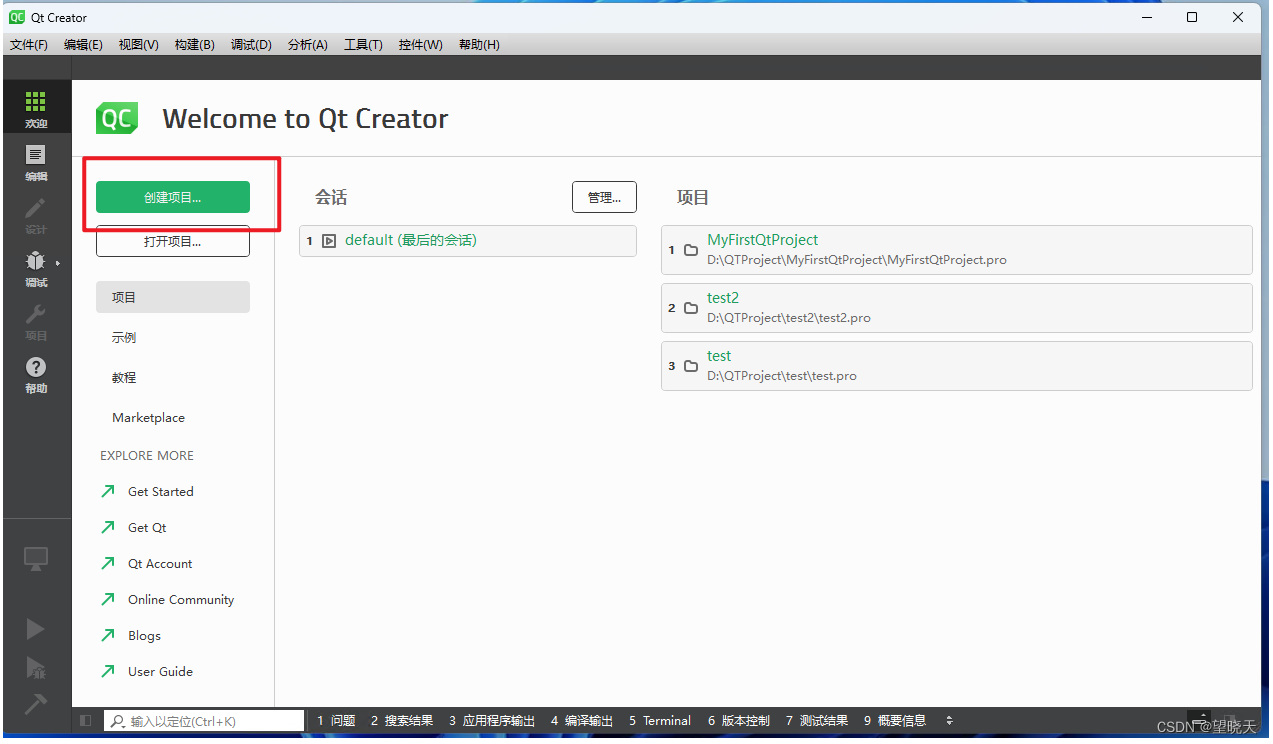Expand the output panes selector arrows
This screenshot has height=744, width=1273.
[x=949, y=721]
